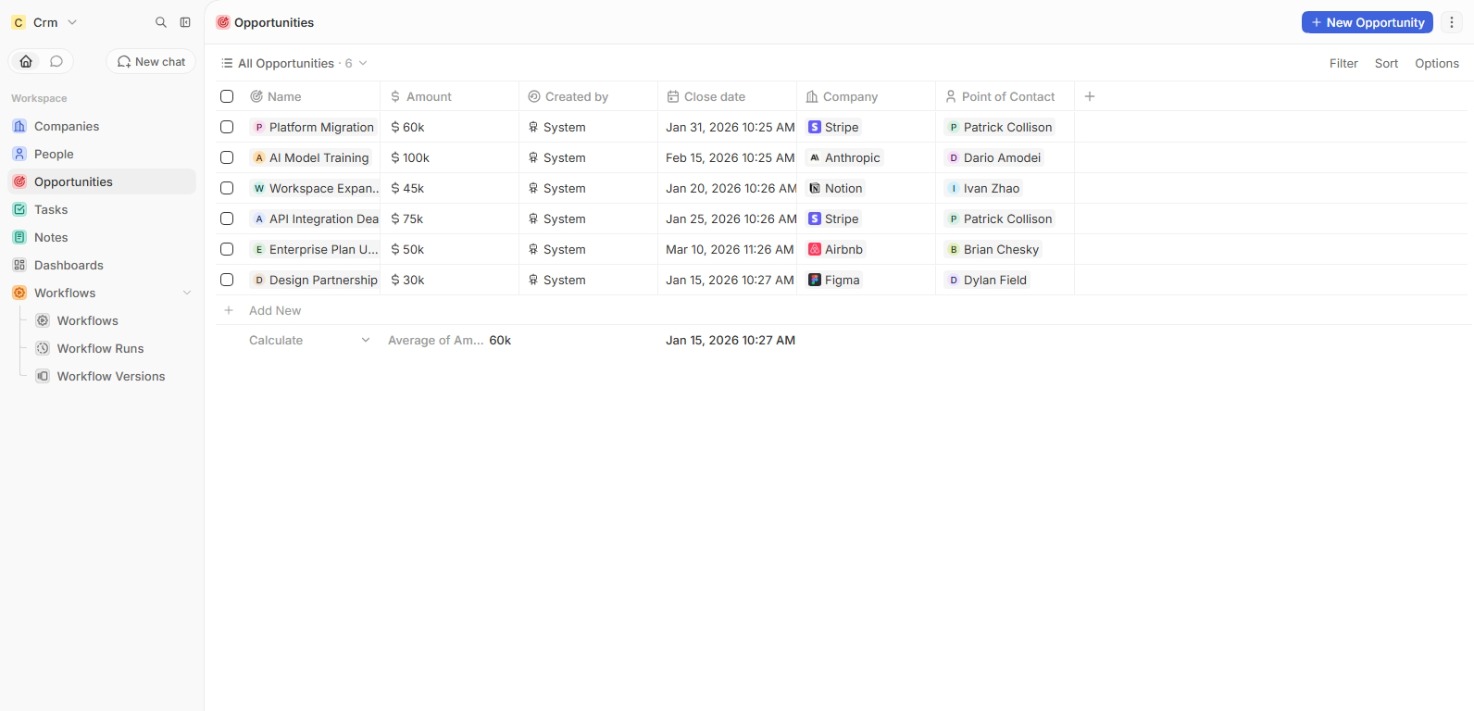
Task: Open the Crm workspace dropdown
Action: click(44, 22)
